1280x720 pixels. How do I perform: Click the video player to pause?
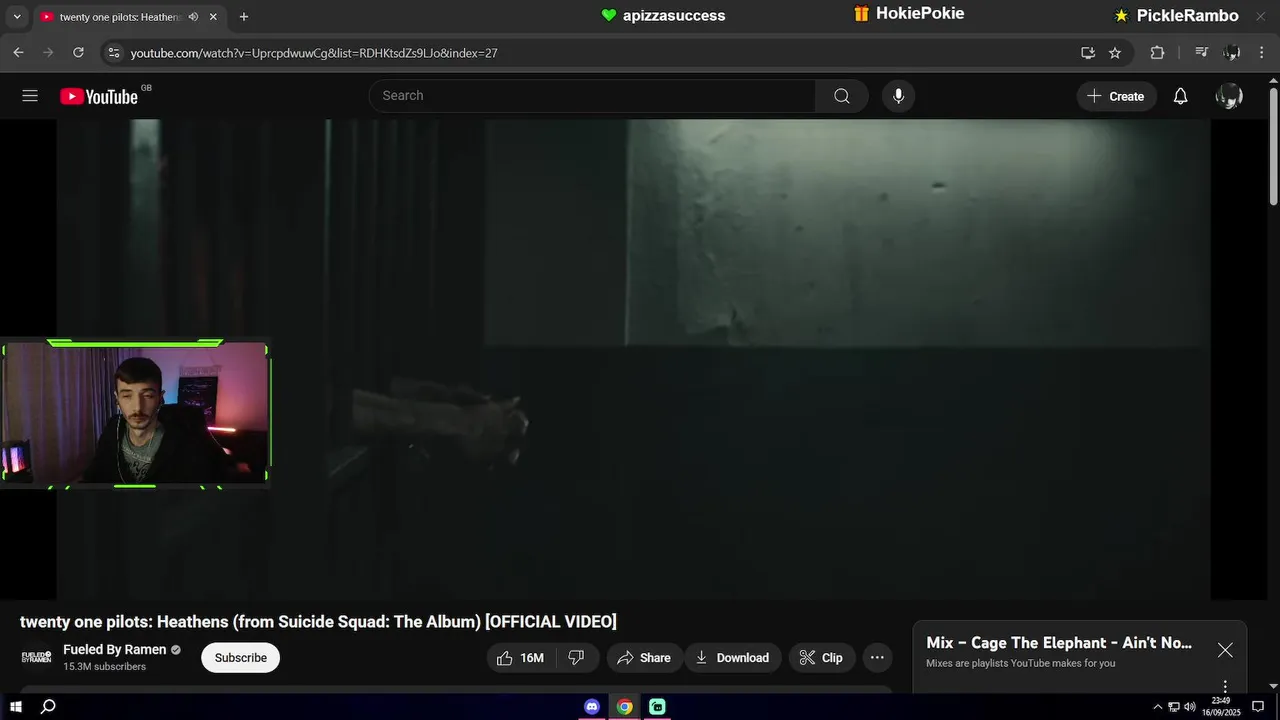pyautogui.click(x=633, y=360)
